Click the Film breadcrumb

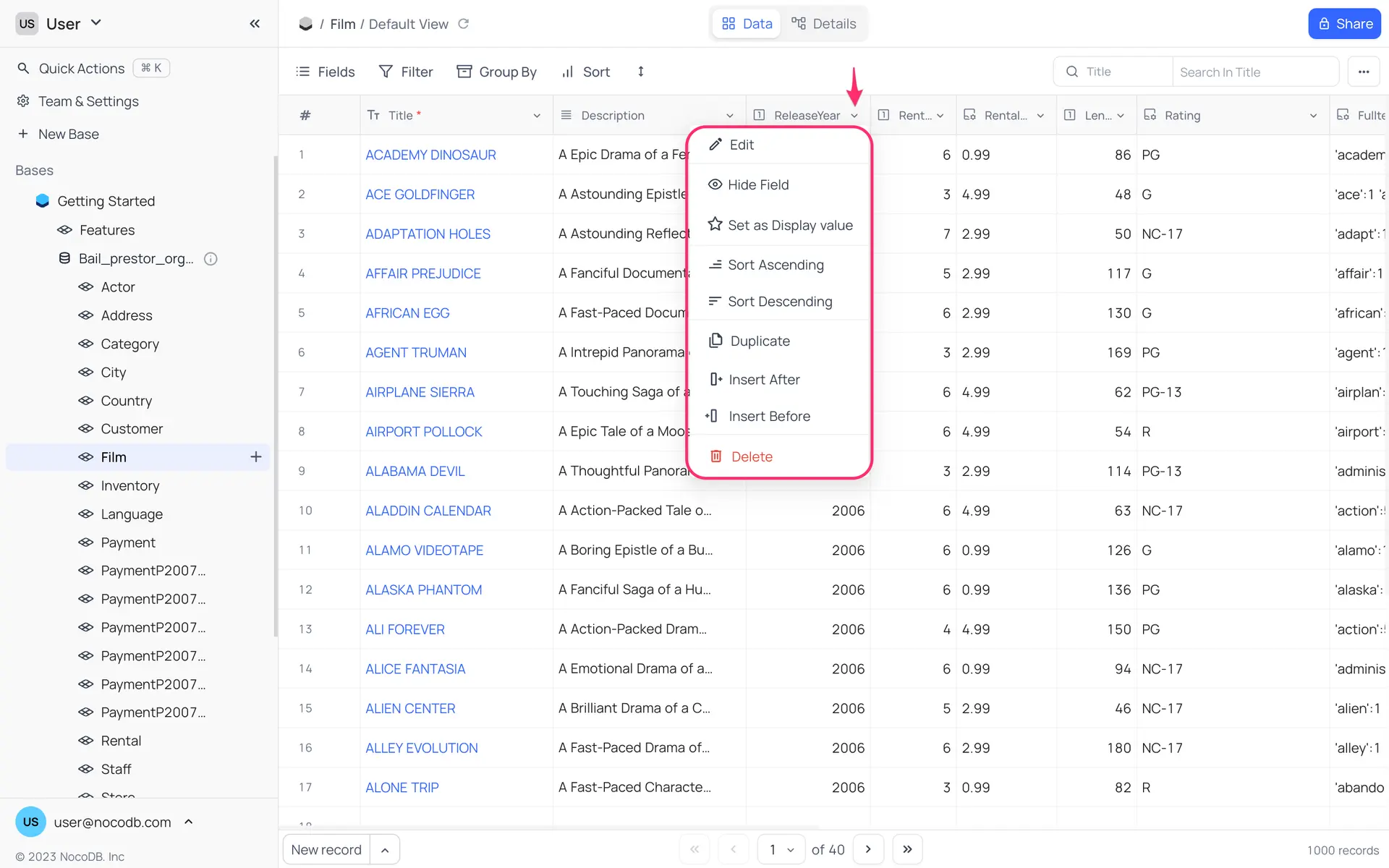(x=343, y=24)
